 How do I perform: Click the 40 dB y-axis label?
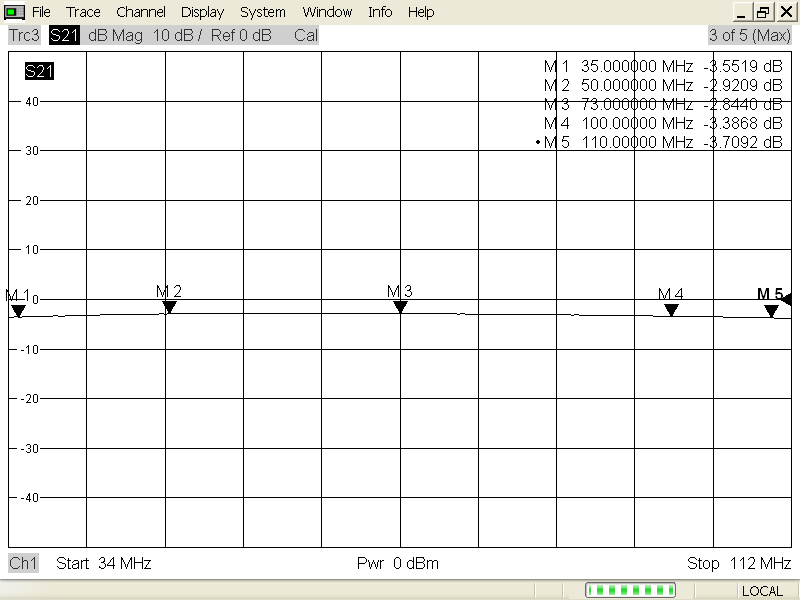(x=32, y=102)
